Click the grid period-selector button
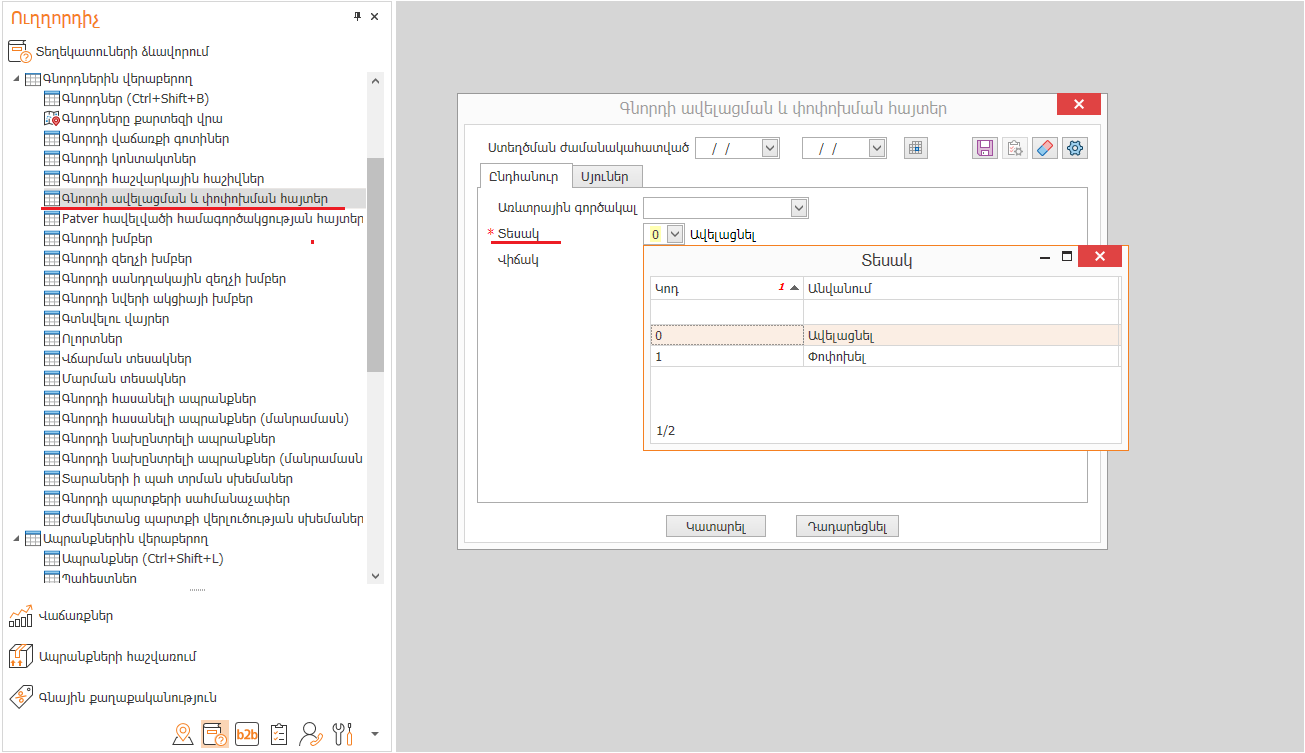The height and width of the screenshot is (753, 1305). click(916, 148)
